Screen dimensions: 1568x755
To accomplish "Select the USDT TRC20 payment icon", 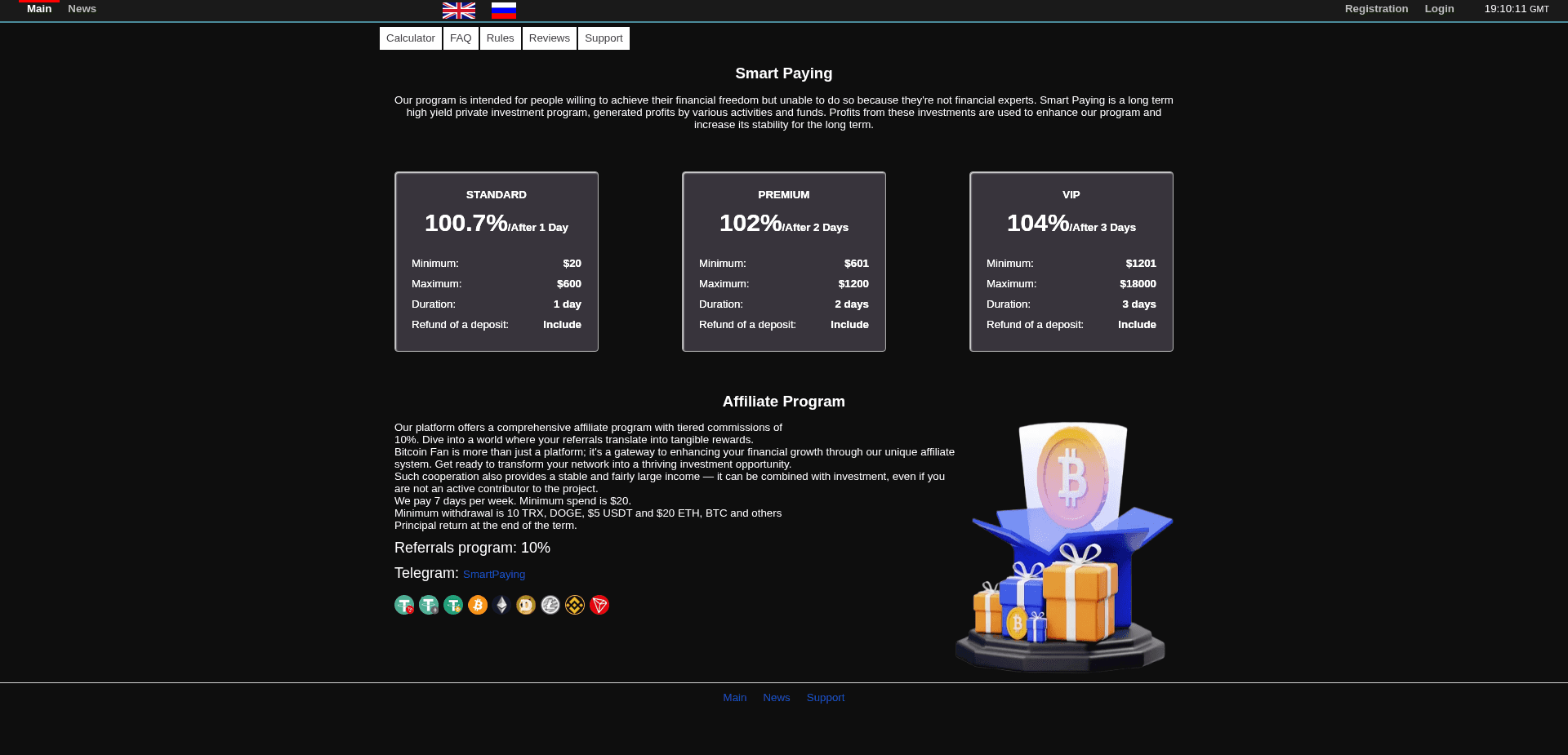I will [x=403, y=605].
